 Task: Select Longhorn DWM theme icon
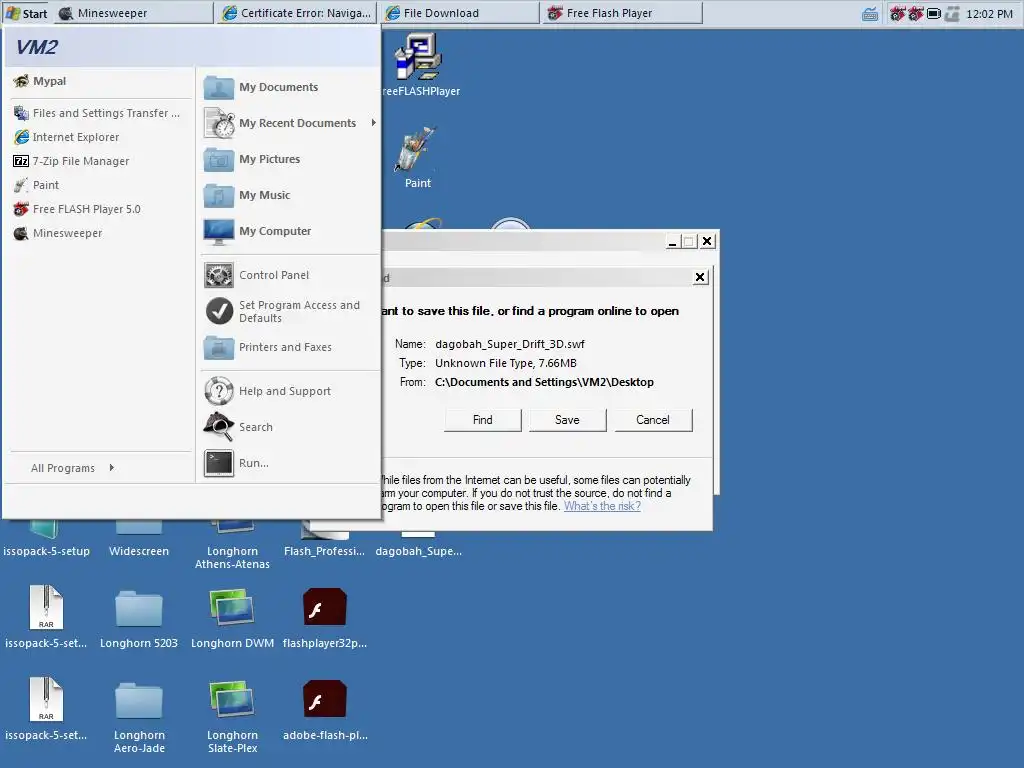coord(232,618)
